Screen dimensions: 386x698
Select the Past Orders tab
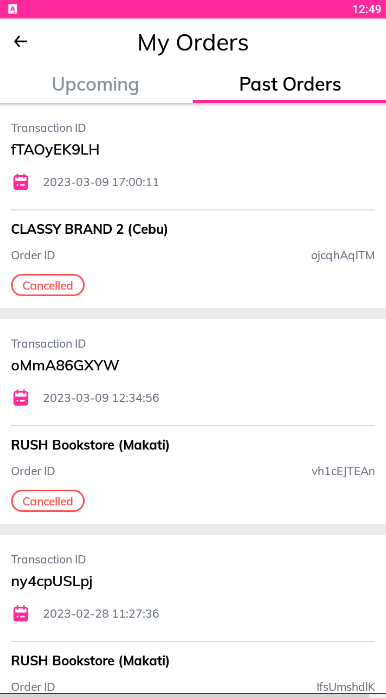coord(290,84)
